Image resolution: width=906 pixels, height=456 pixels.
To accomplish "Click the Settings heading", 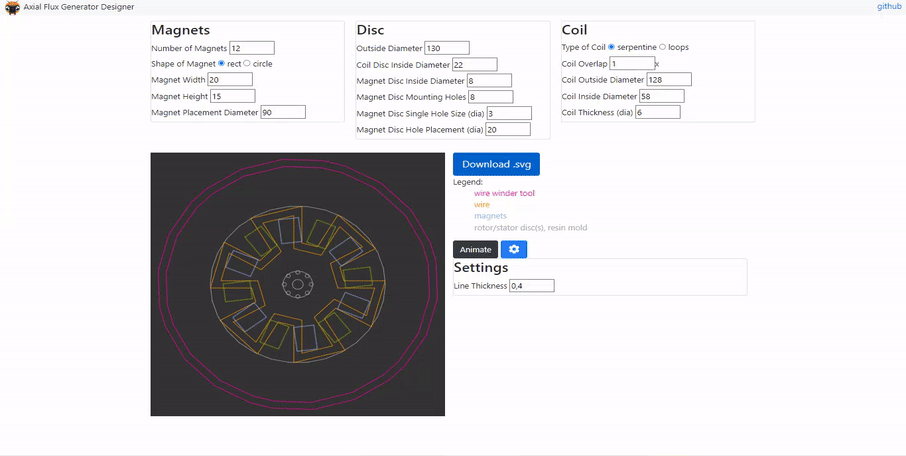I will click(x=481, y=268).
